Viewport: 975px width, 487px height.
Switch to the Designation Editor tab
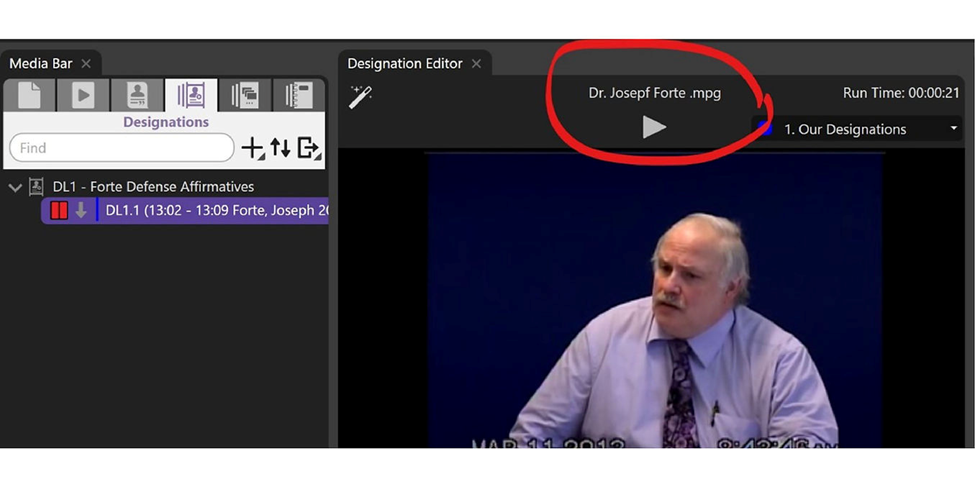(x=404, y=63)
